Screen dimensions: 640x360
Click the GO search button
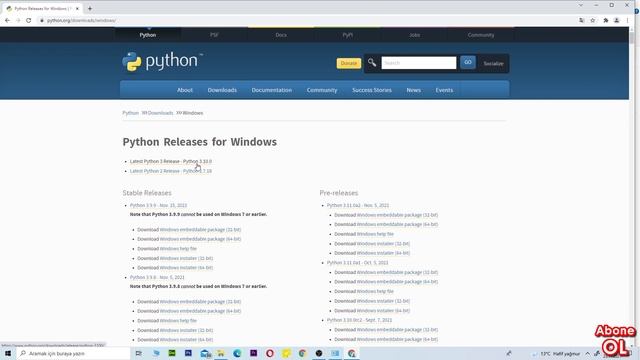468,62
